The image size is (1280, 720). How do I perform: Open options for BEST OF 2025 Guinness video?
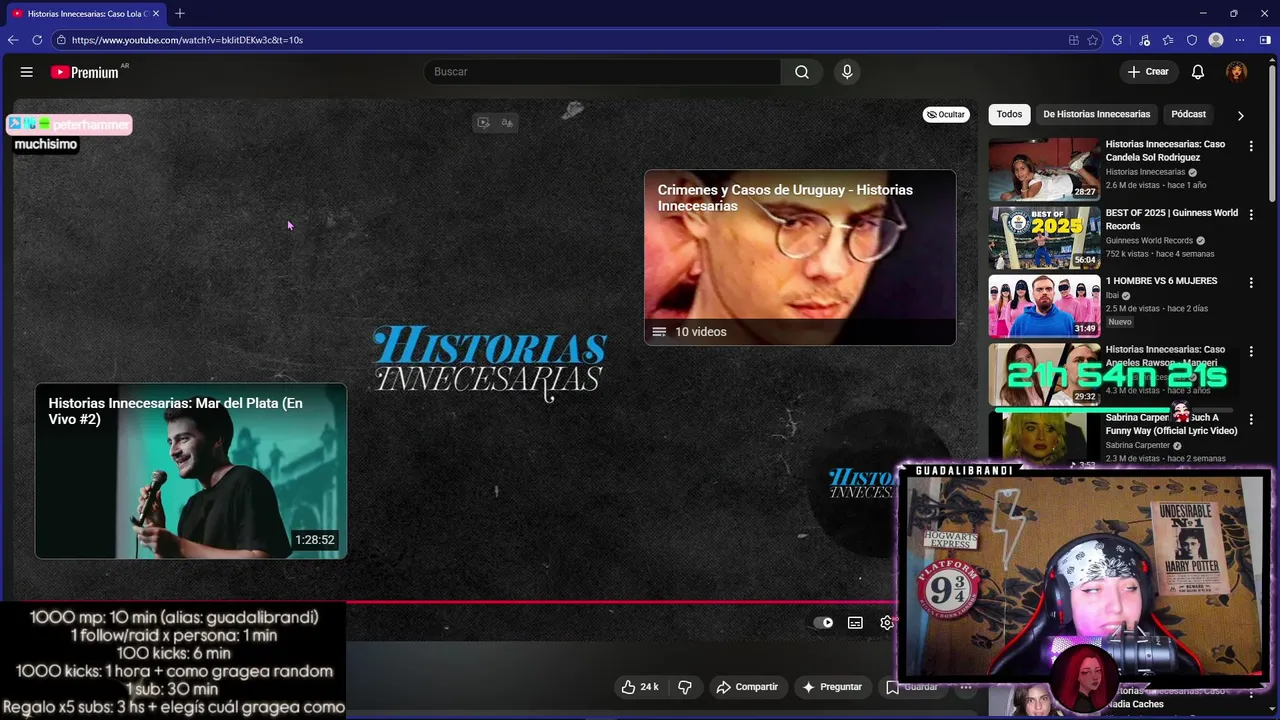coord(1251,214)
